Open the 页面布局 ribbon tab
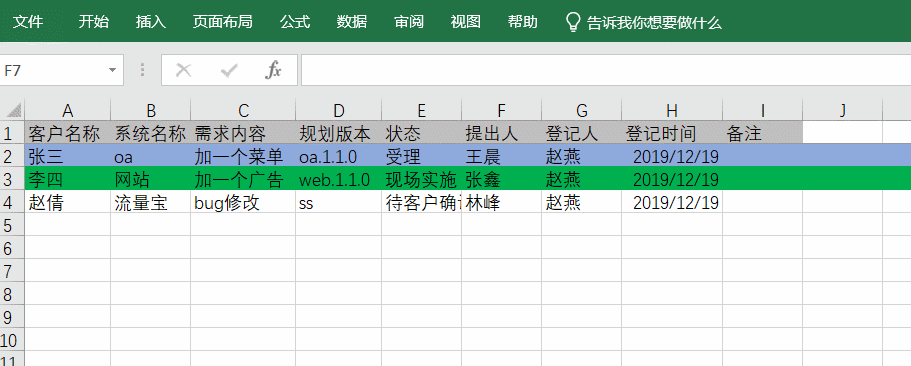The height and width of the screenshot is (366, 911). coord(223,22)
